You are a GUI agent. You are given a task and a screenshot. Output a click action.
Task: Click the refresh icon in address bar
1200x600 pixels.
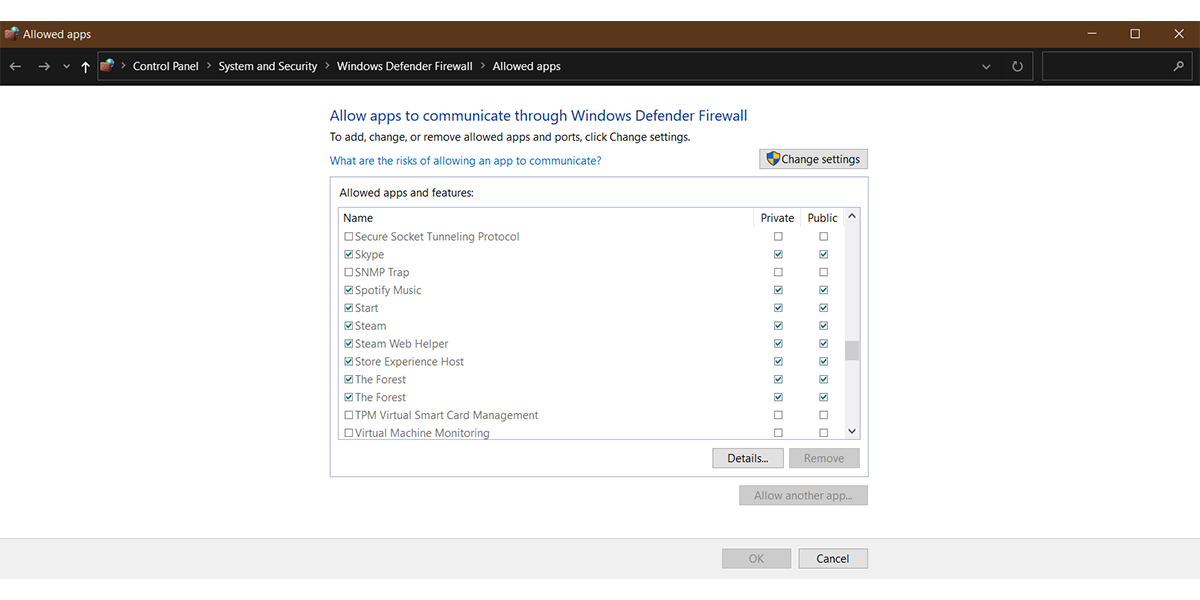pyautogui.click(x=1017, y=67)
